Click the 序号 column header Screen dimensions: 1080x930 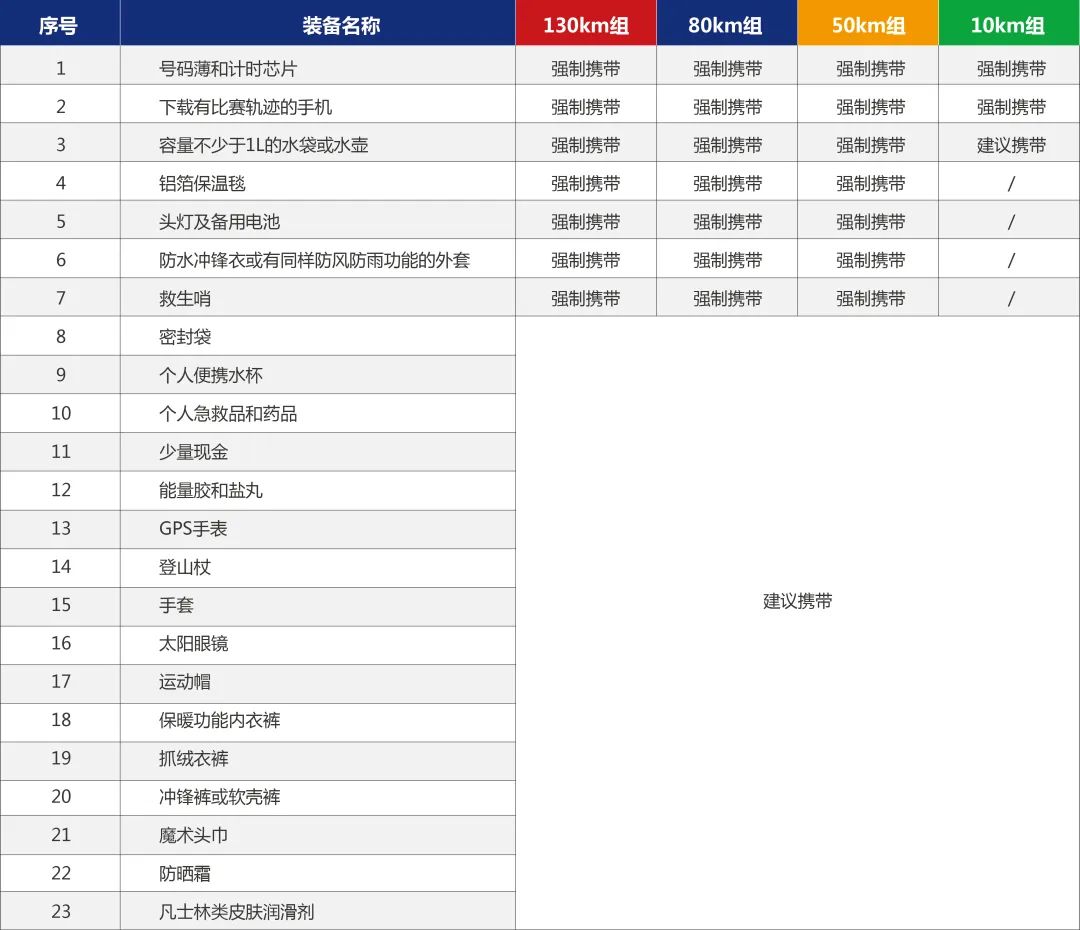pos(59,25)
